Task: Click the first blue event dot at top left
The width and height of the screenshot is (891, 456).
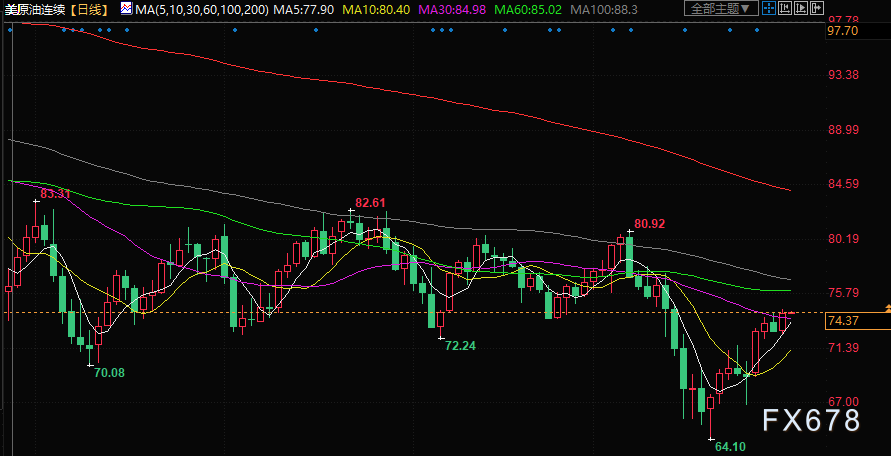Action: [10, 30]
